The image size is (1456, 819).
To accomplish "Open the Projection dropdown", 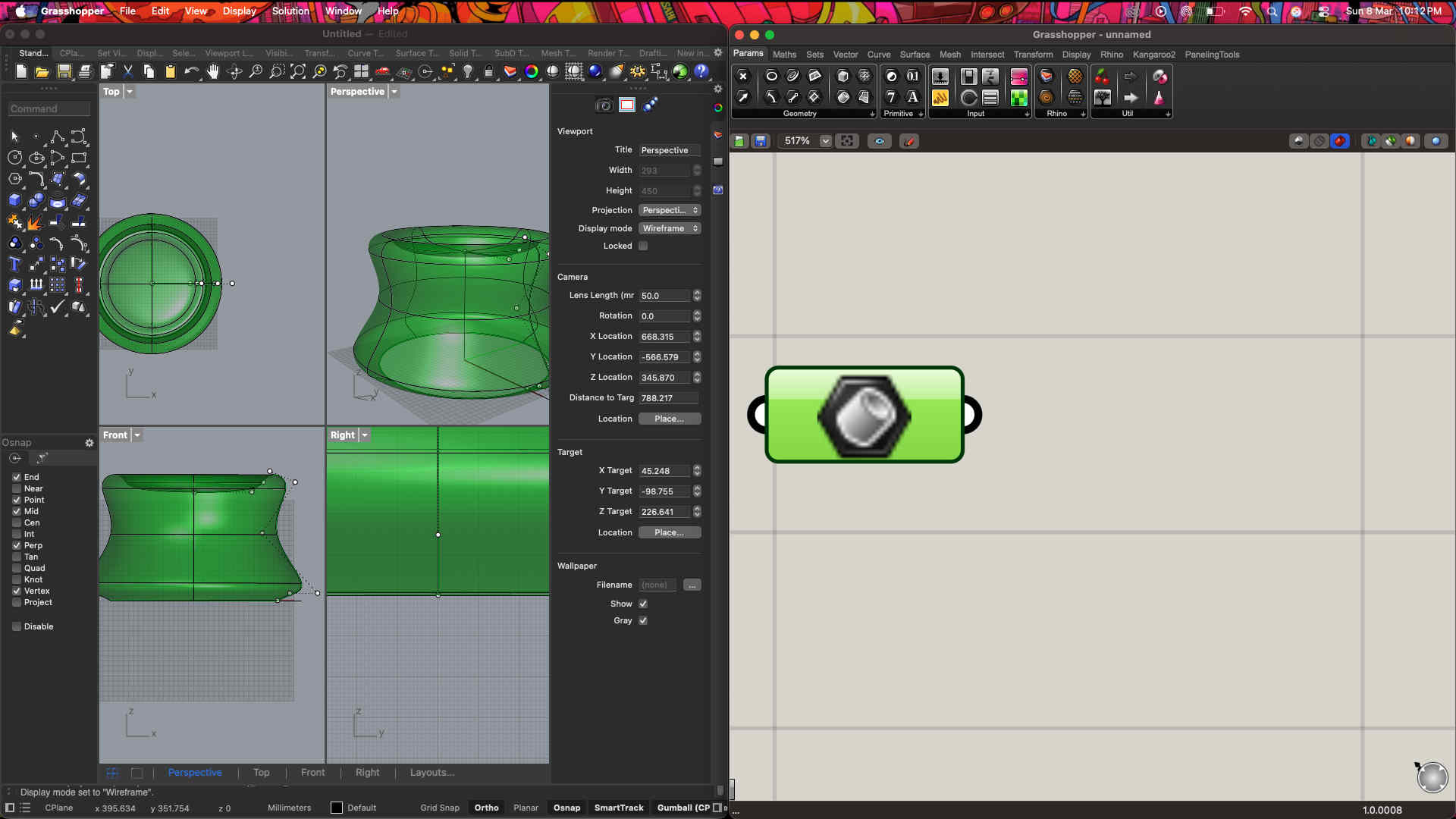I will [x=670, y=210].
